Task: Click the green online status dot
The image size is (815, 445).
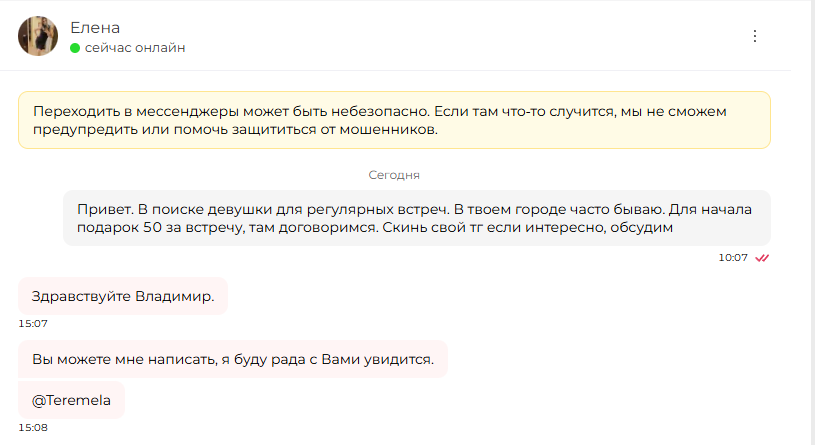Action: pos(75,48)
